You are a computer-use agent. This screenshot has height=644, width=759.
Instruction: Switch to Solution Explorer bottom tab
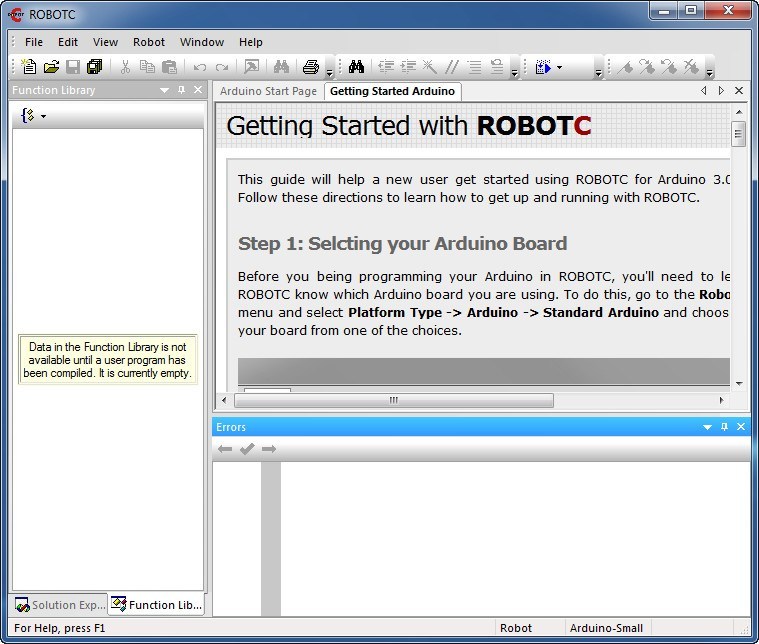pyautogui.click(x=59, y=605)
